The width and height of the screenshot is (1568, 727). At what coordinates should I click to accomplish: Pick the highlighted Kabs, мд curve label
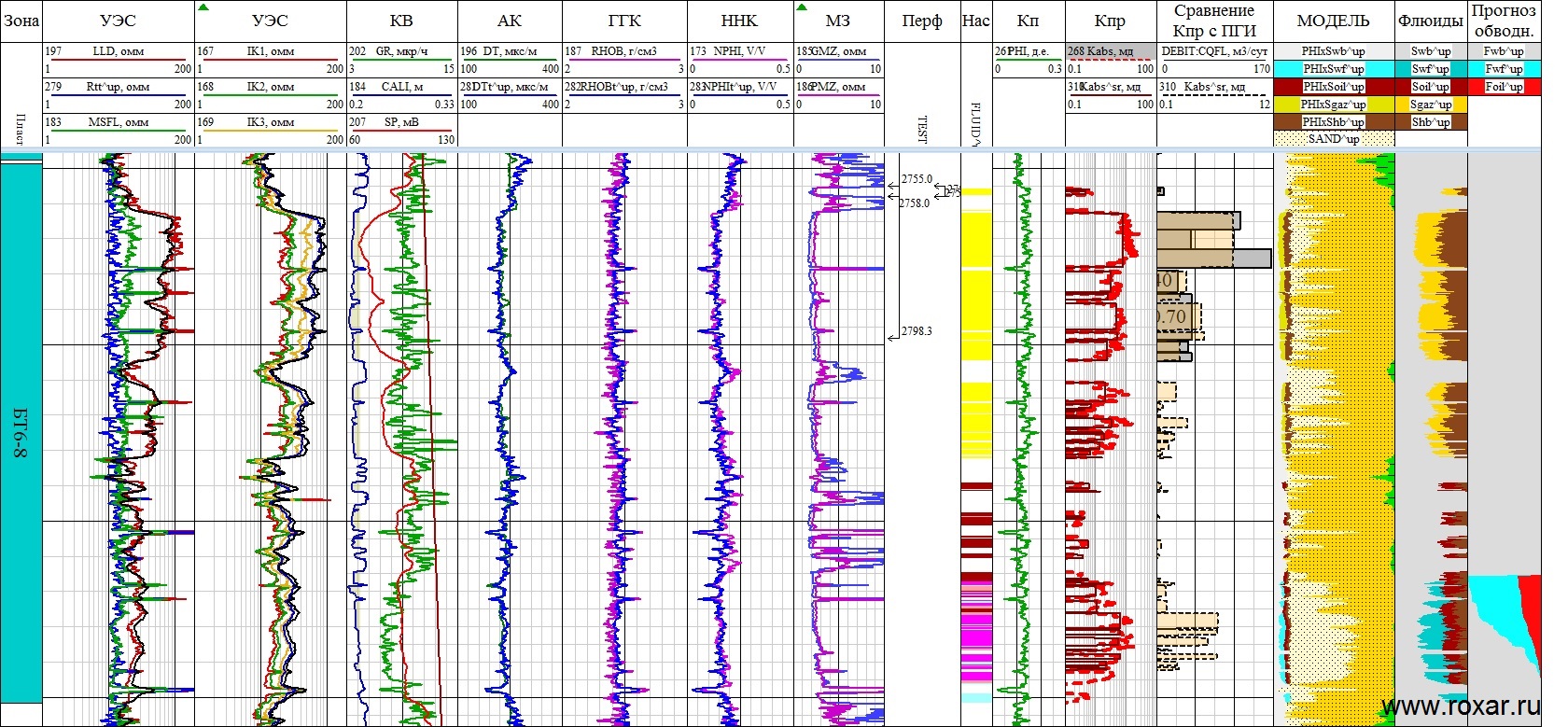pyautogui.click(x=1111, y=51)
